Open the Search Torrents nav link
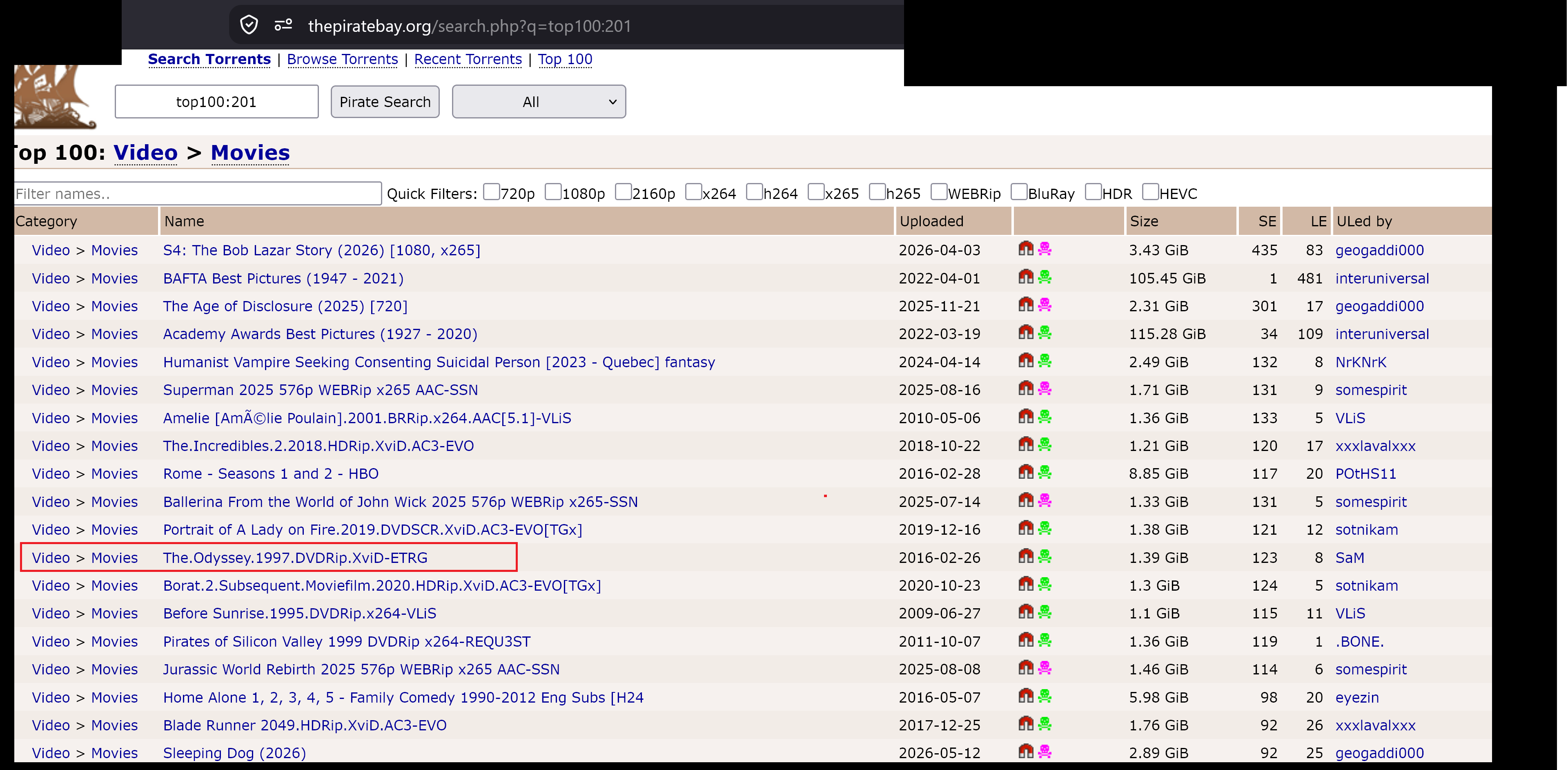This screenshot has height=770, width=1568. pos(209,59)
